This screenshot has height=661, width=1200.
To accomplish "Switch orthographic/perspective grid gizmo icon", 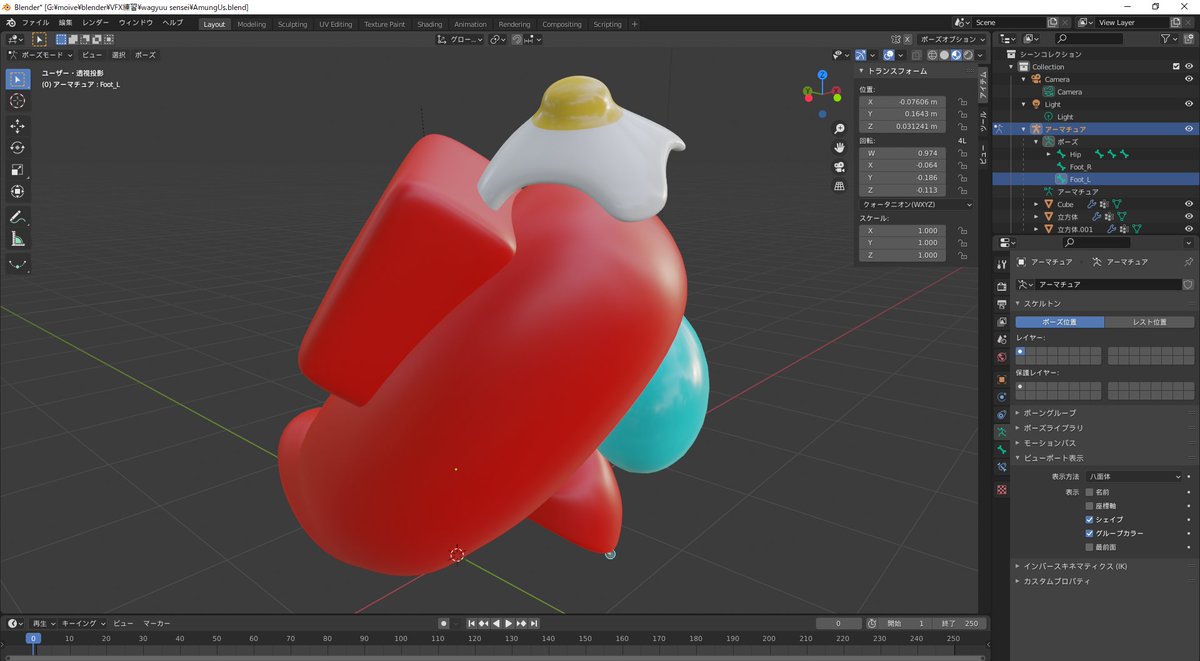I will click(x=839, y=186).
